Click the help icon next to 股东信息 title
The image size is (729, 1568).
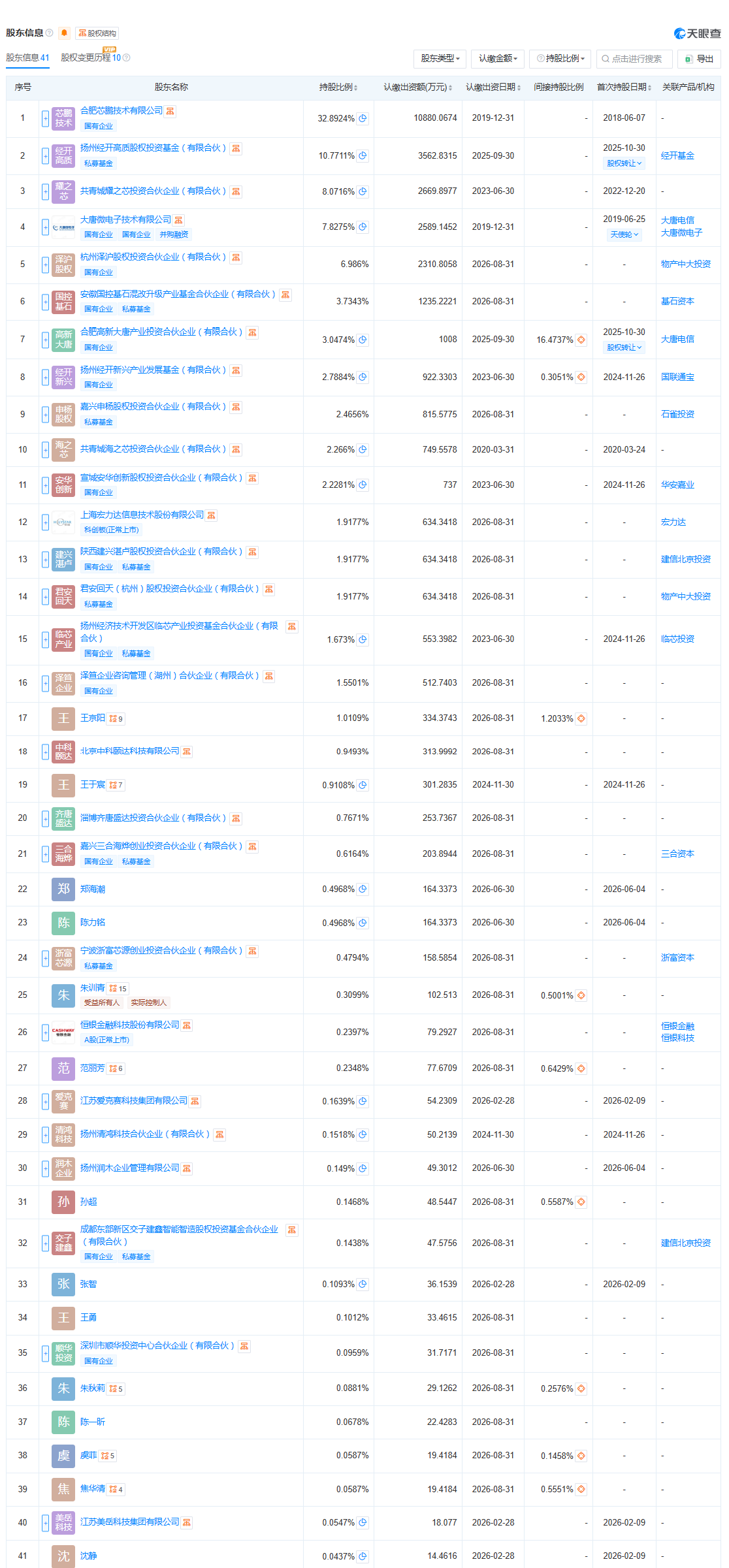50,33
